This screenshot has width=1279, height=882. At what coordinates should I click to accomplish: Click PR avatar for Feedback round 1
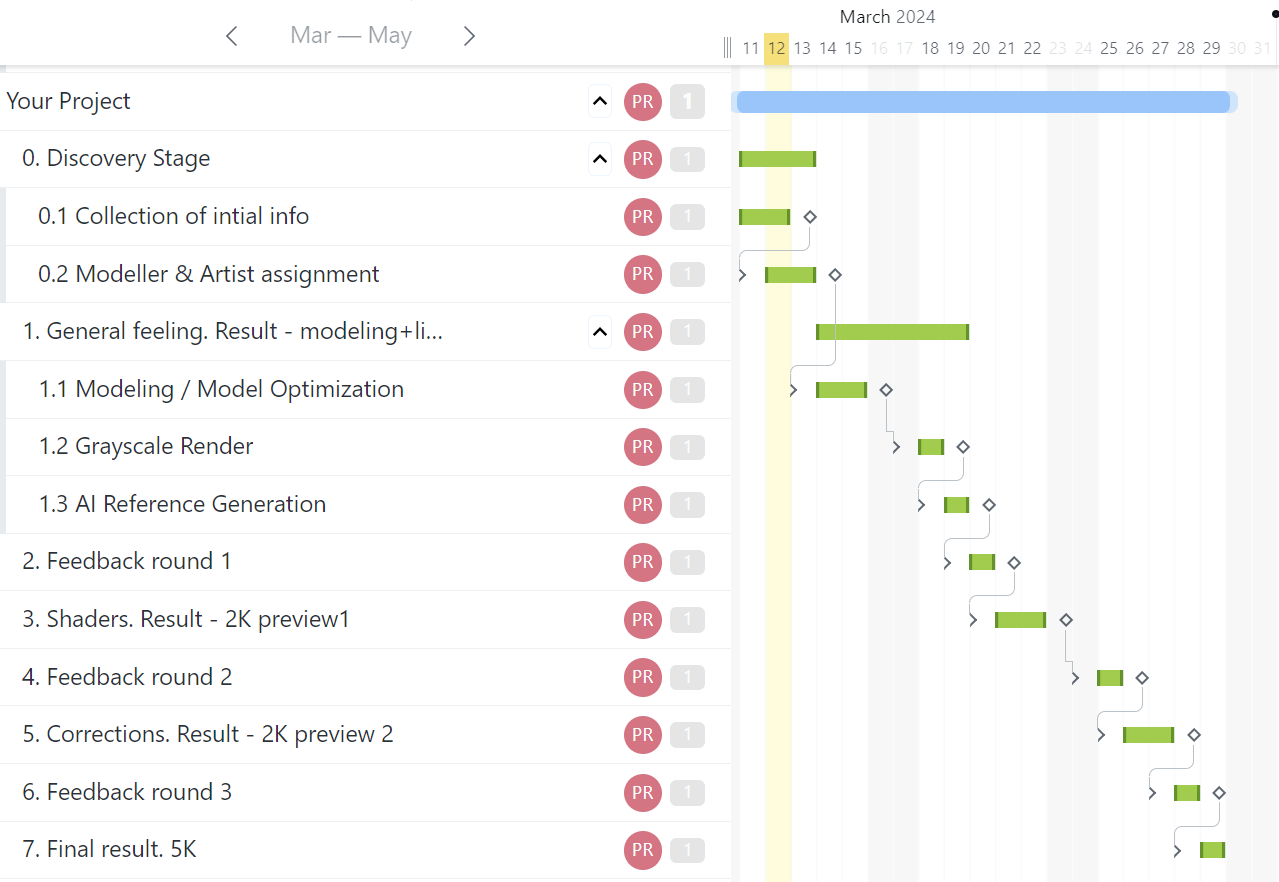click(x=643, y=562)
